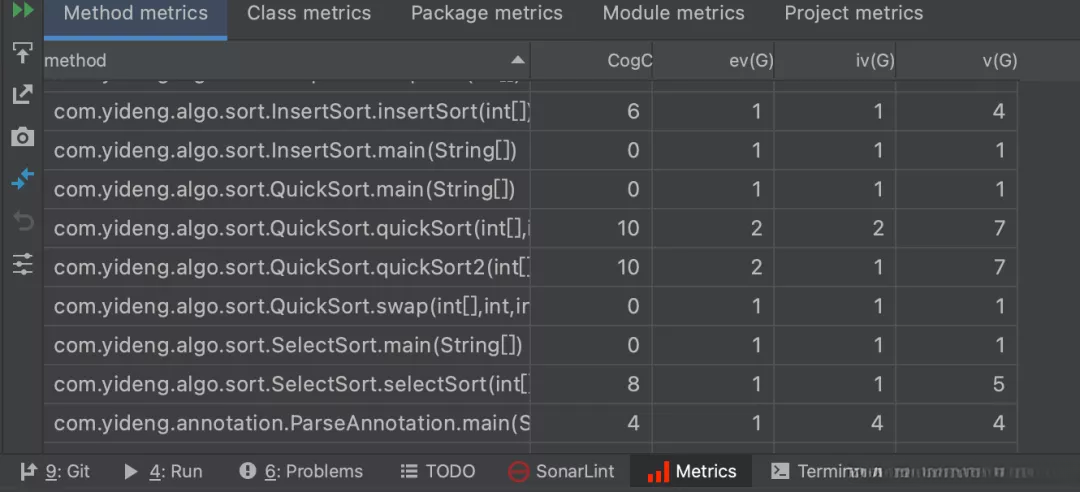
Task: Click the green rerun metrics icon
Action: [22, 11]
